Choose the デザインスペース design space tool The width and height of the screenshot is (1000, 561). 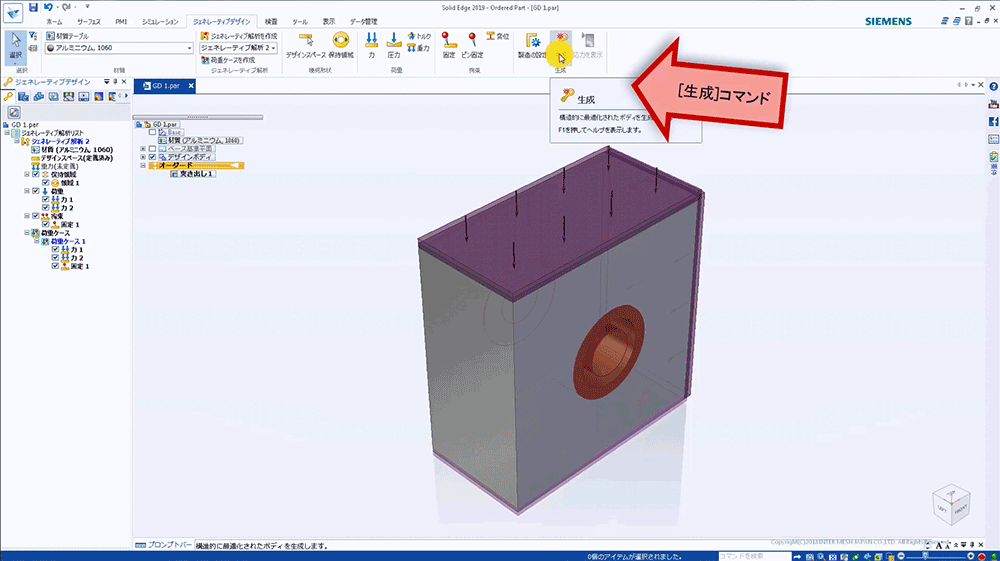click(x=306, y=46)
